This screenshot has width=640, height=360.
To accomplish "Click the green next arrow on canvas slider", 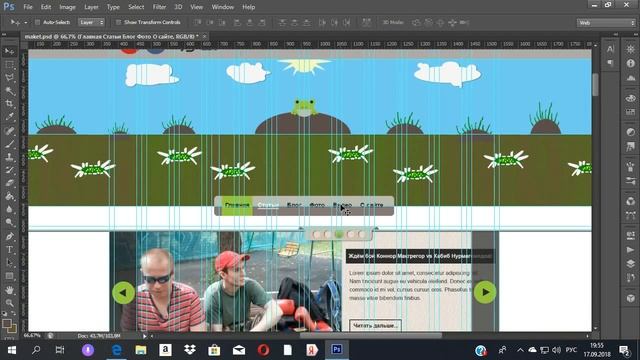I will [485, 292].
